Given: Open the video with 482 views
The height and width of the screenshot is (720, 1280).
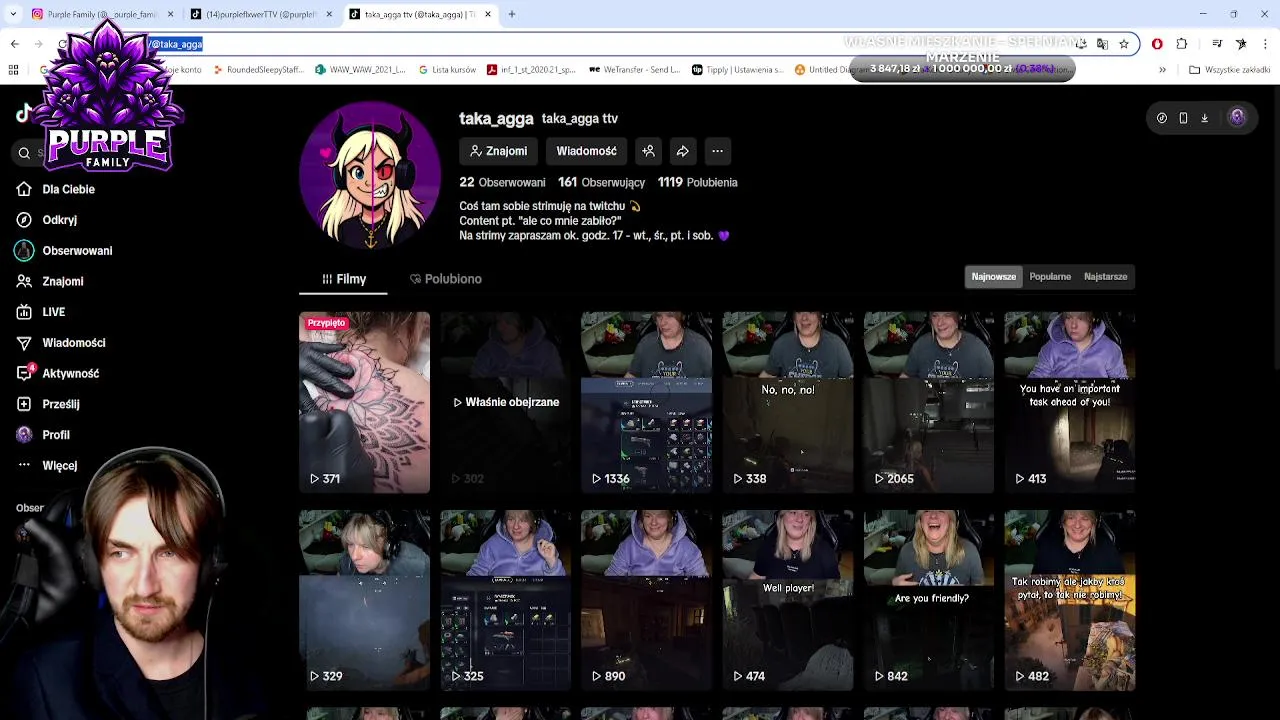Looking at the screenshot, I should coord(1070,600).
